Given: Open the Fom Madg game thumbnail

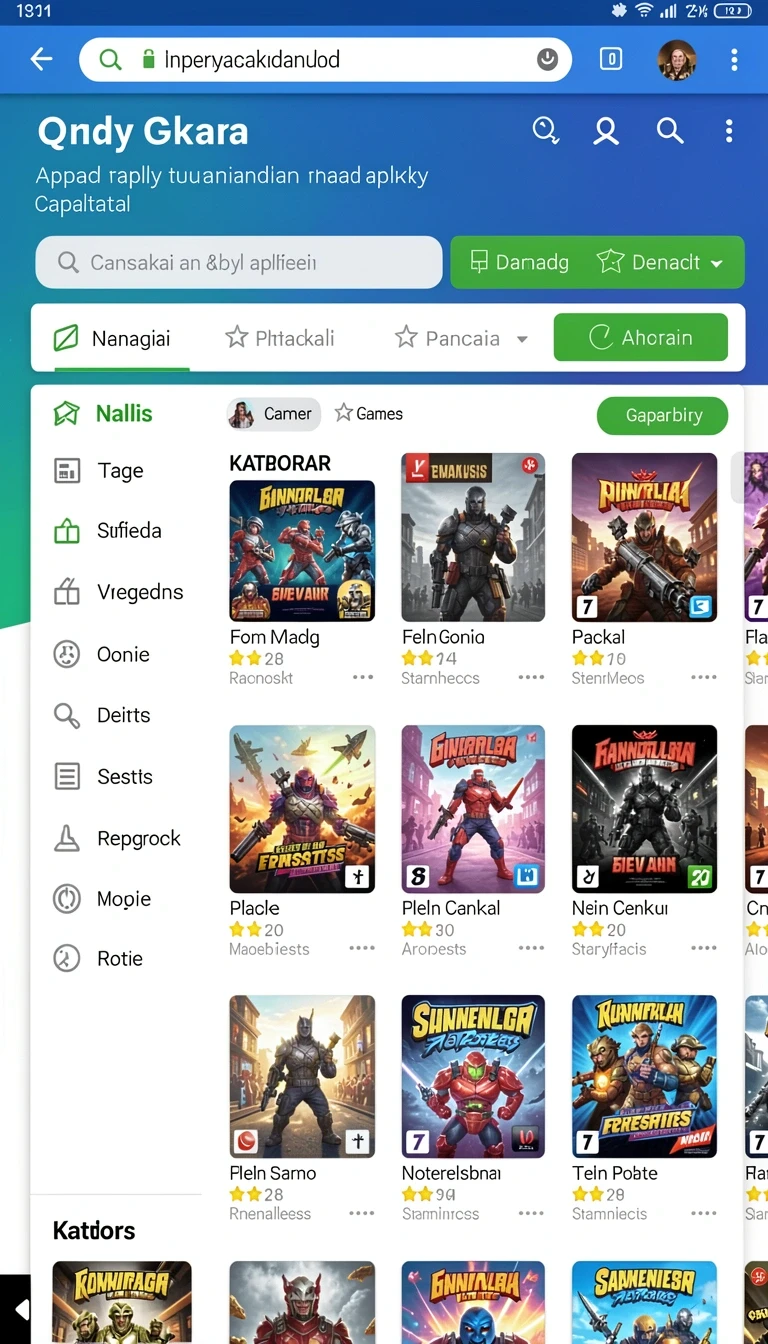Looking at the screenshot, I should click(x=302, y=551).
